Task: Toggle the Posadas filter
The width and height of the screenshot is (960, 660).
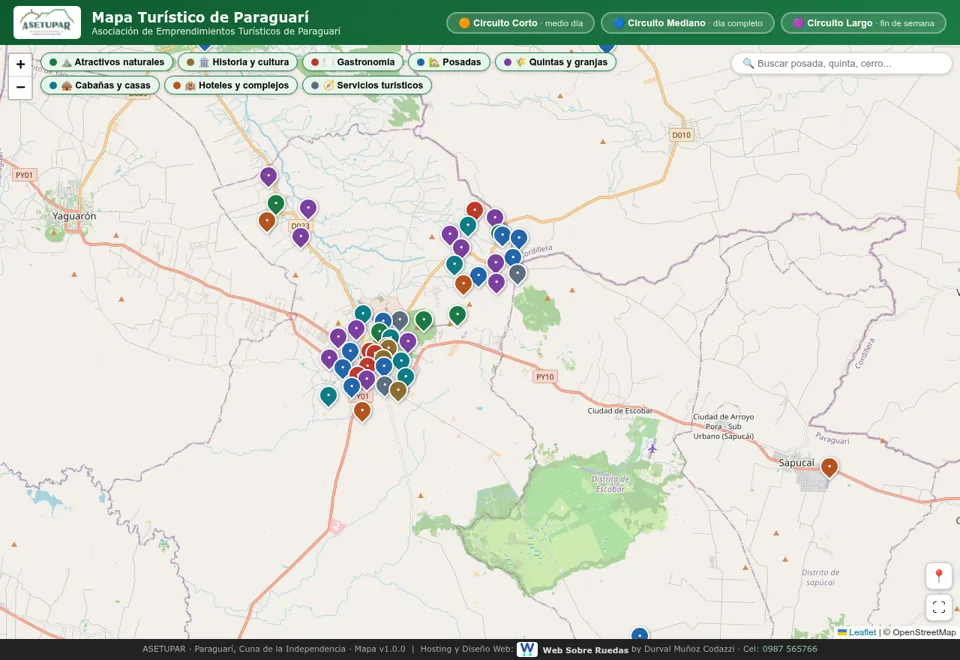Action: point(449,62)
